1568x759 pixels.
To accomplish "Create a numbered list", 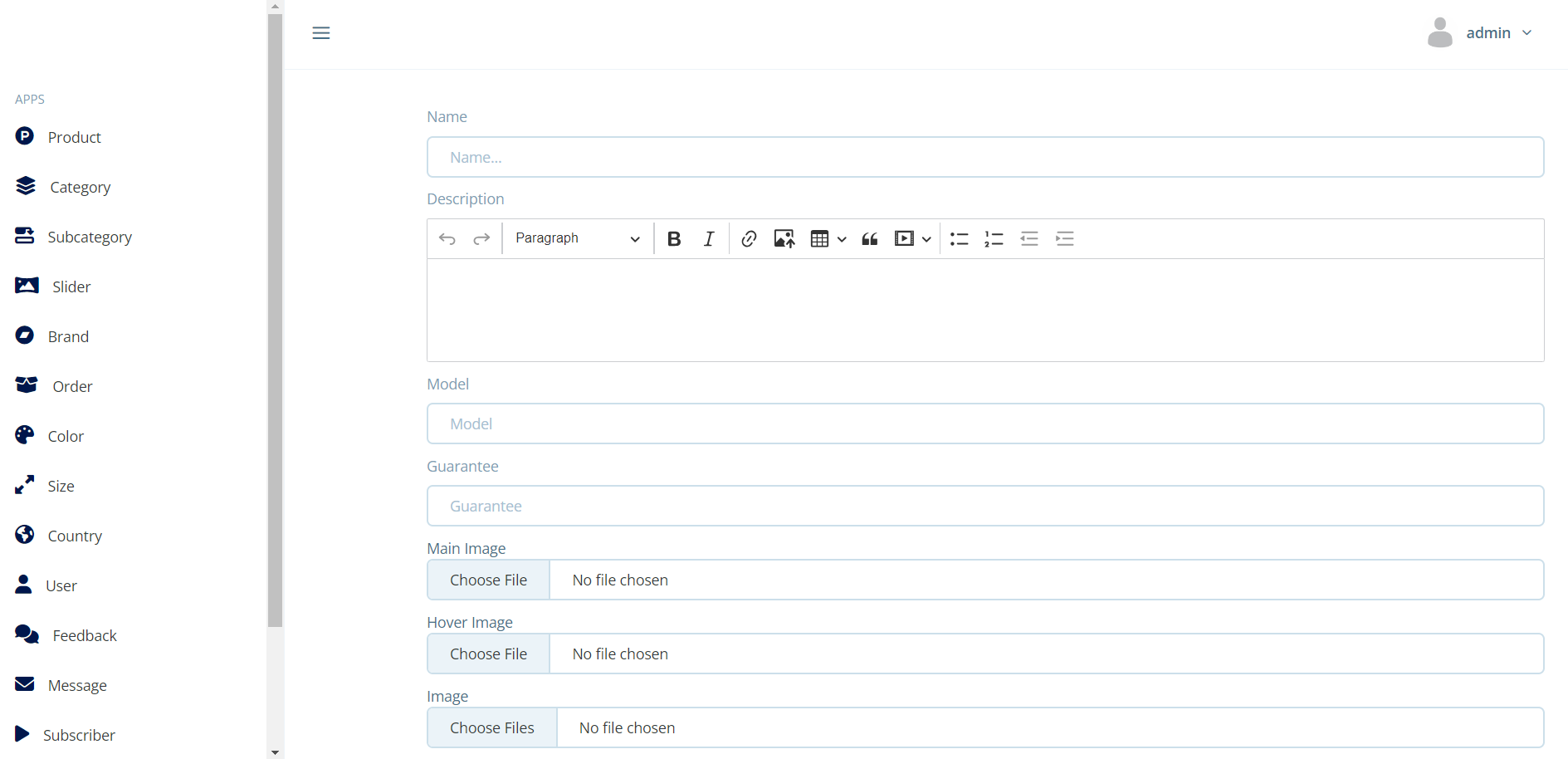I will (x=994, y=239).
